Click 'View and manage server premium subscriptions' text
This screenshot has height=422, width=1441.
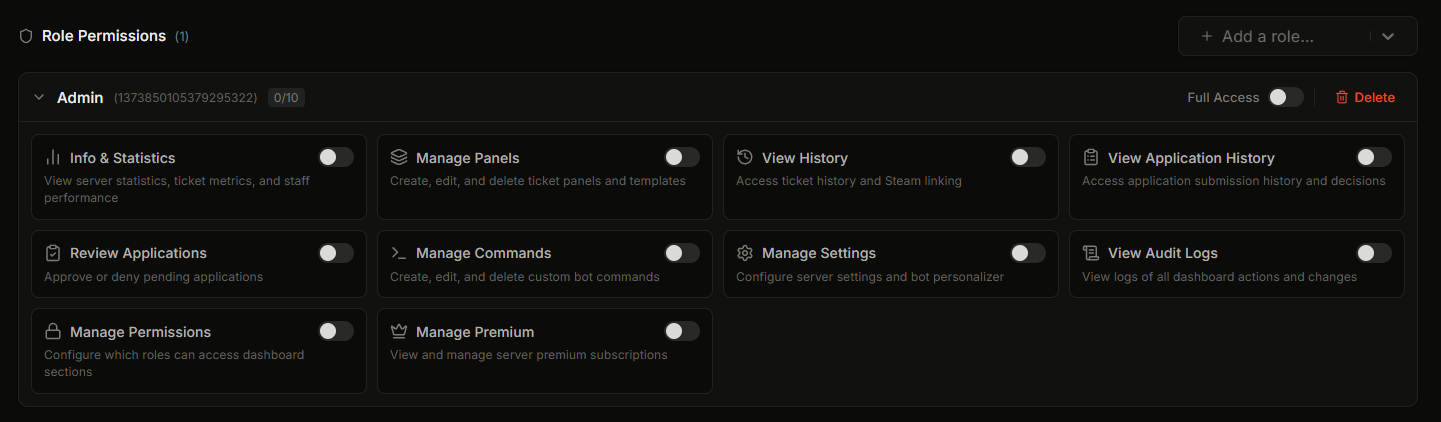pos(529,355)
